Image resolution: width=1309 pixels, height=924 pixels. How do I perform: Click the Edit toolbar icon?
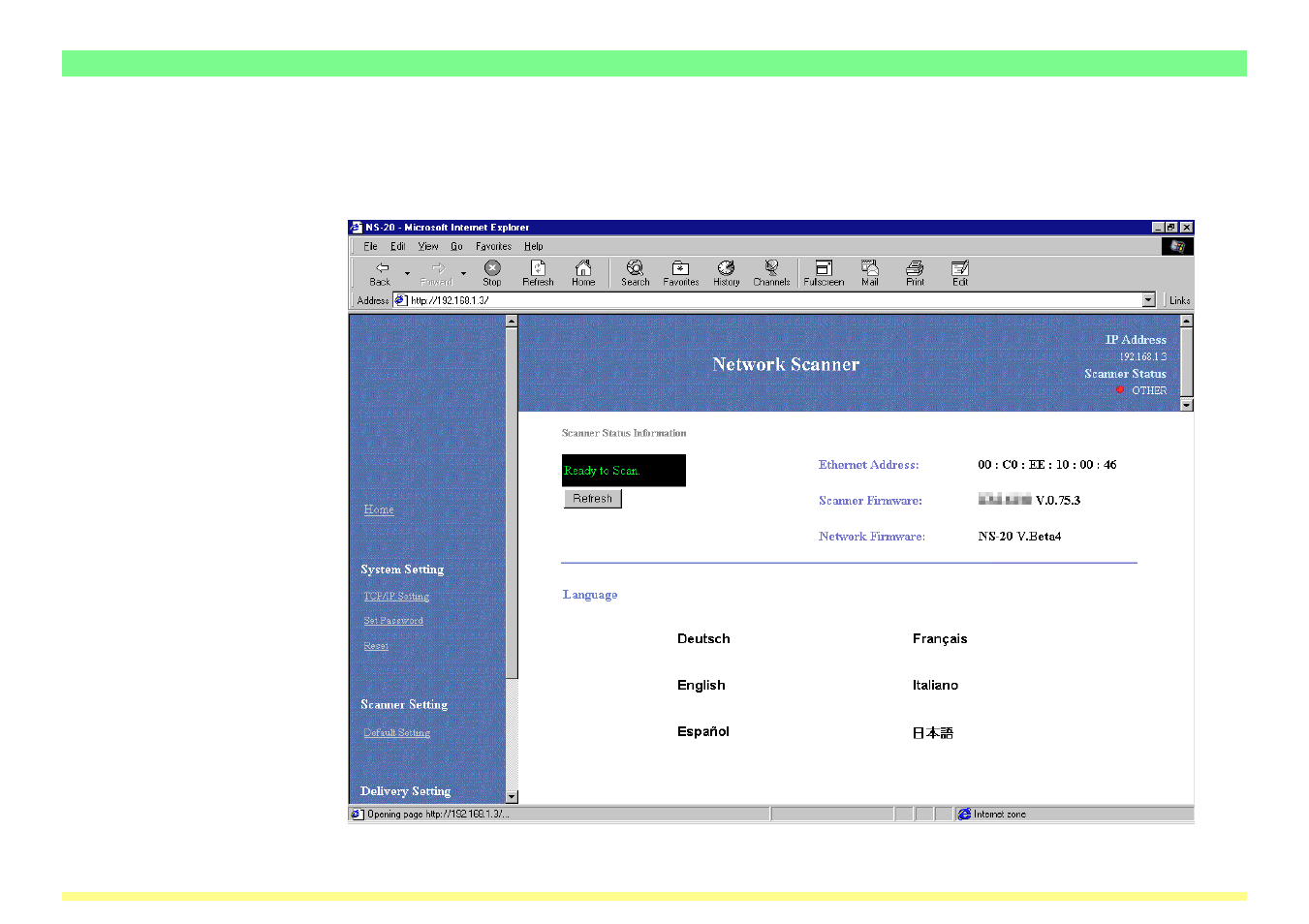(960, 273)
